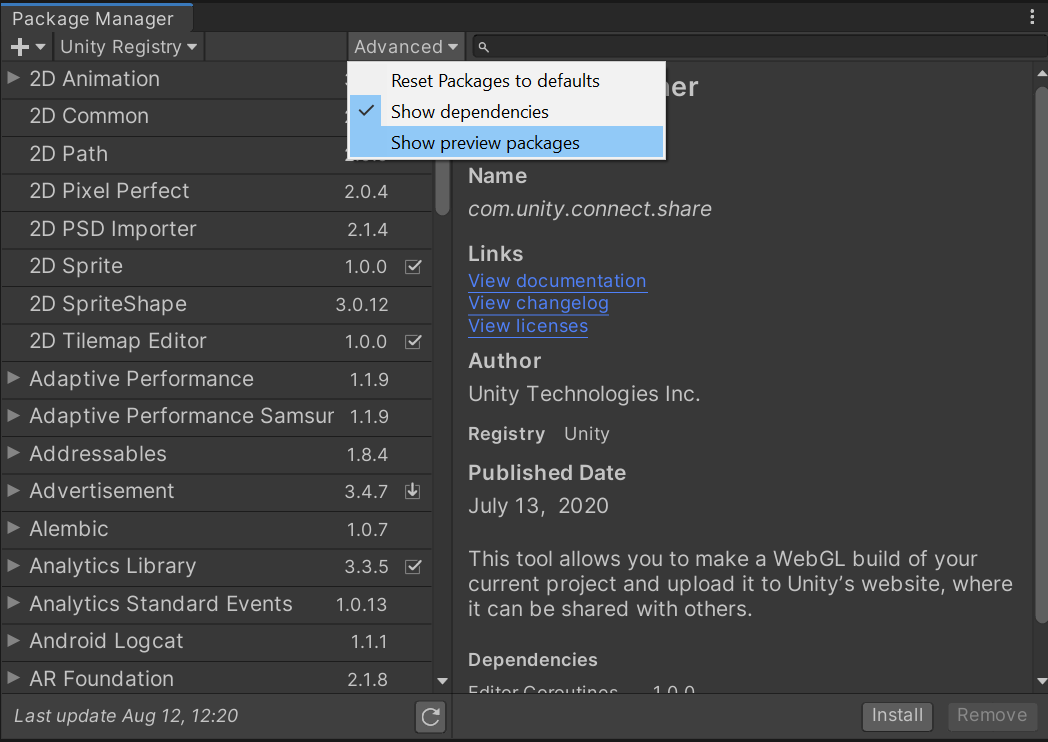Click the search magnifying glass icon

pyautogui.click(x=483, y=46)
